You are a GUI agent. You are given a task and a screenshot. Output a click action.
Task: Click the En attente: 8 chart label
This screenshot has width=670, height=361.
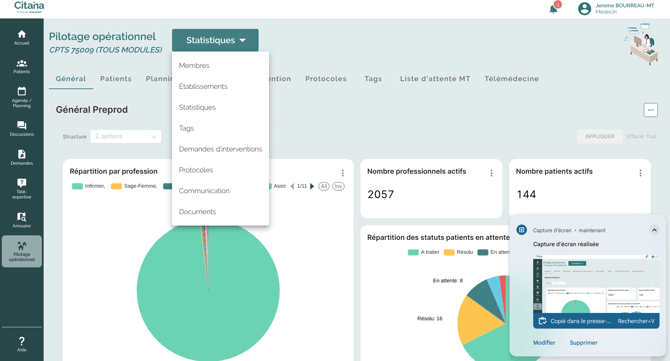(447, 281)
